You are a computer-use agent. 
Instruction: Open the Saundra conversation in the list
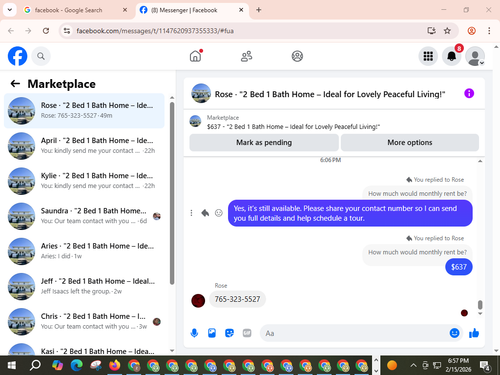point(84,216)
